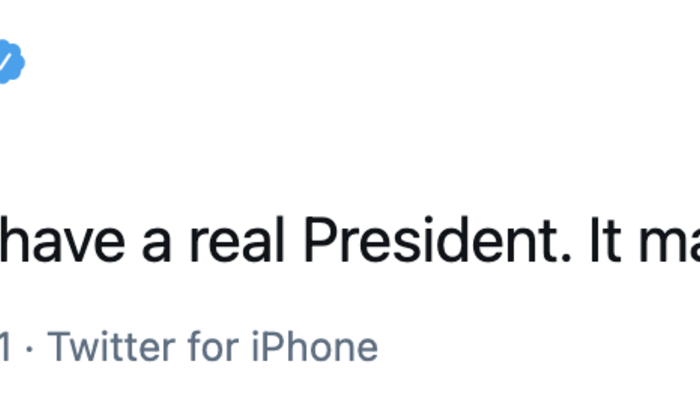The height and width of the screenshot is (400, 700).
Task: Click the blue verified checkmark badge
Action: [9, 63]
